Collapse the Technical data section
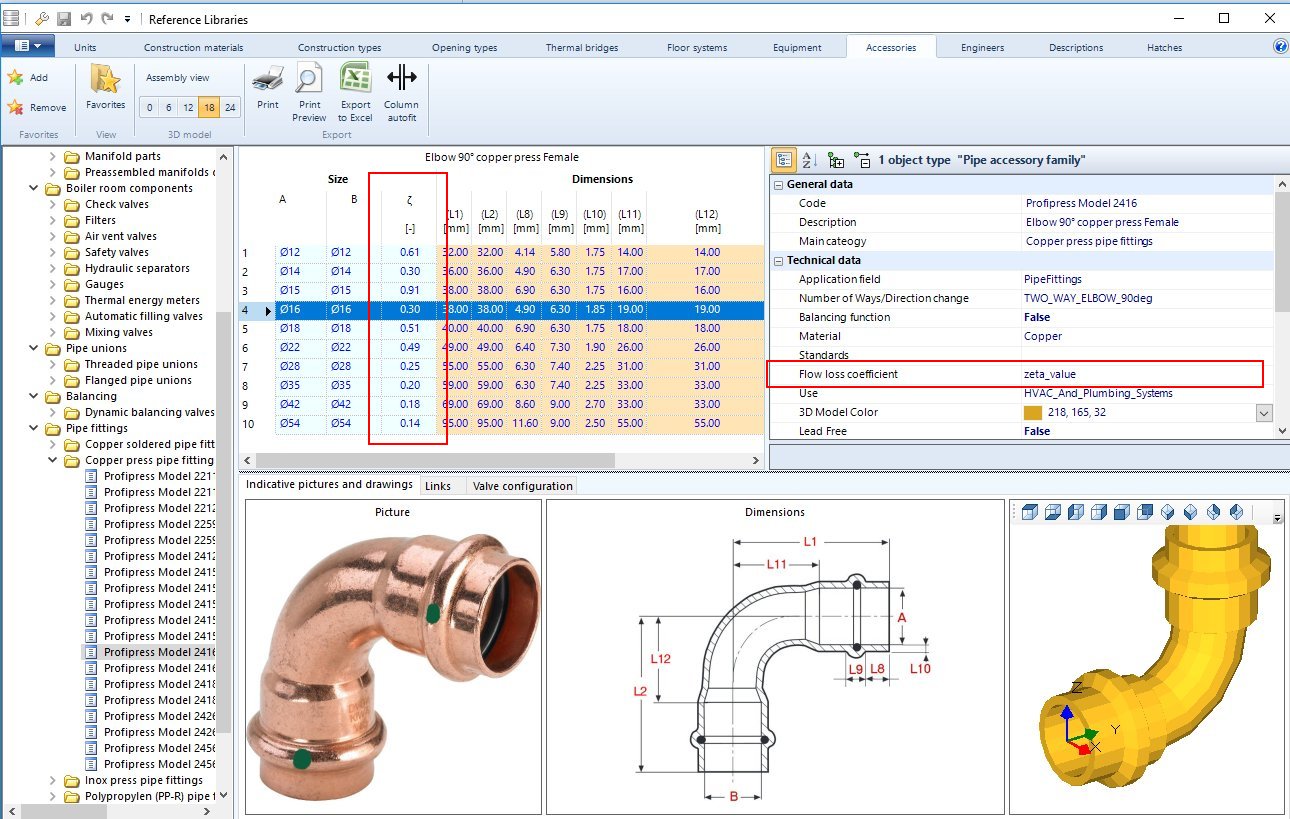 point(778,260)
